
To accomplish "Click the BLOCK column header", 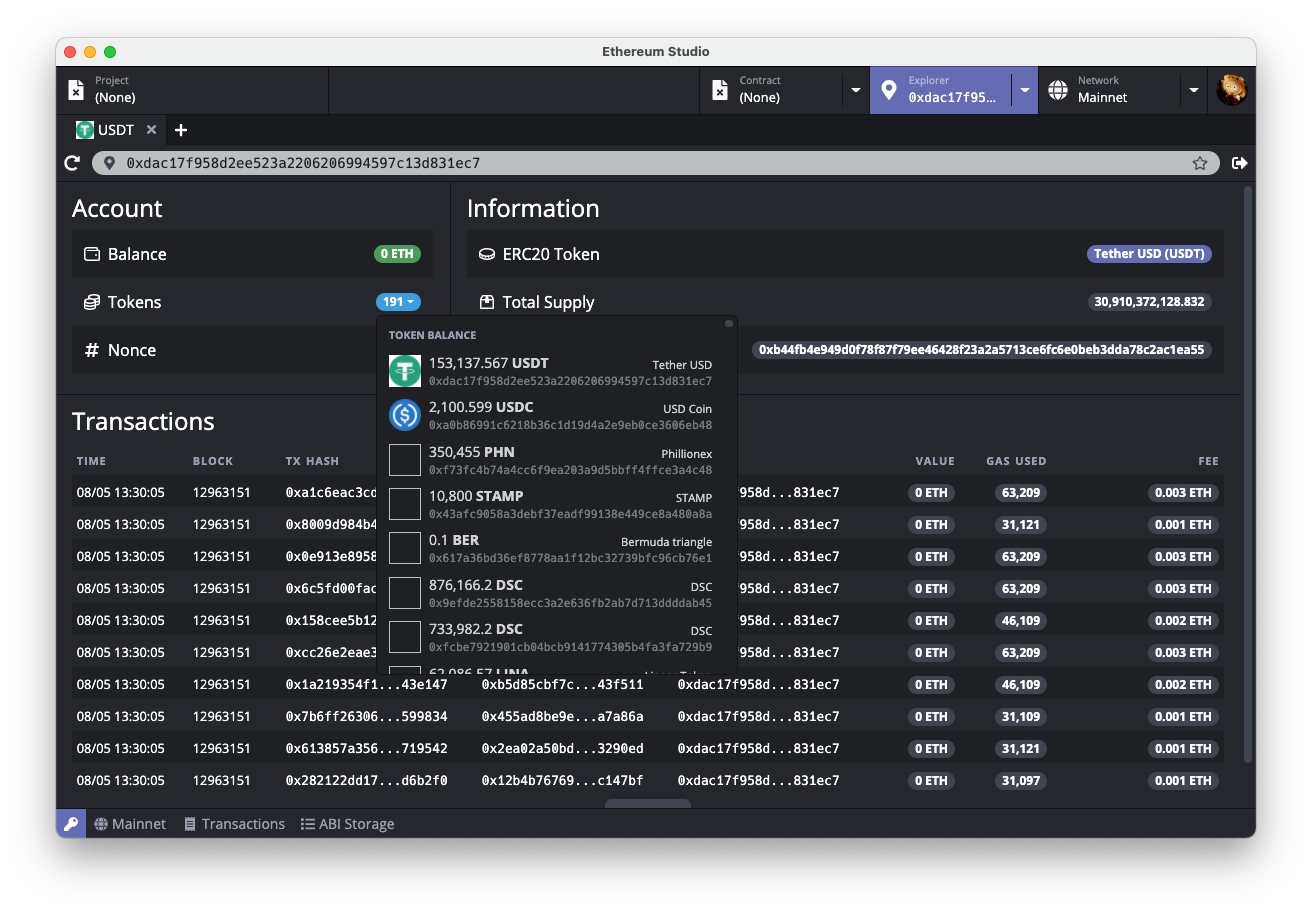I will (213, 461).
